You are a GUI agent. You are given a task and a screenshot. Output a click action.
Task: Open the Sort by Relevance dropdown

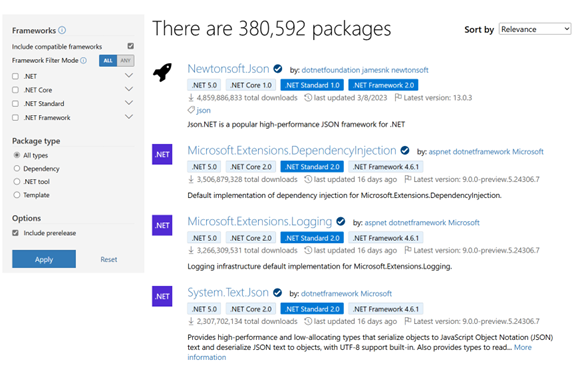point(535,29)
